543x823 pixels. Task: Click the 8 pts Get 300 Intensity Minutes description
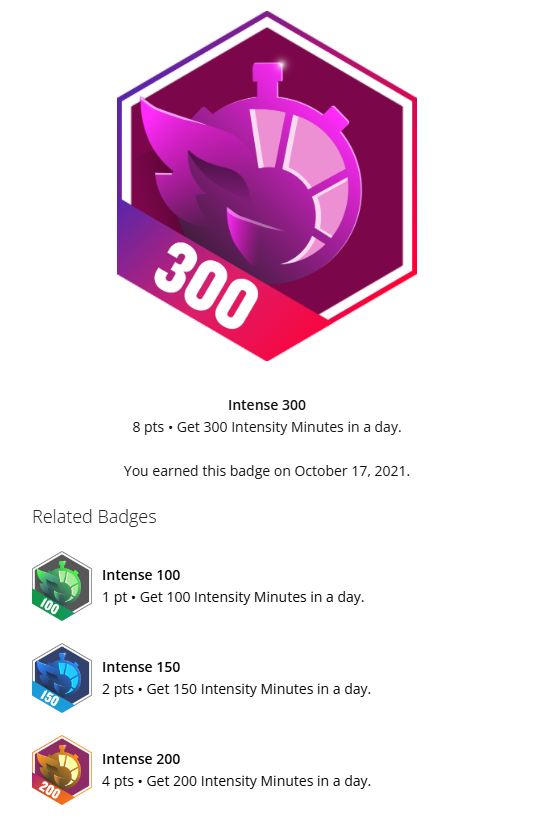point(267,427)
